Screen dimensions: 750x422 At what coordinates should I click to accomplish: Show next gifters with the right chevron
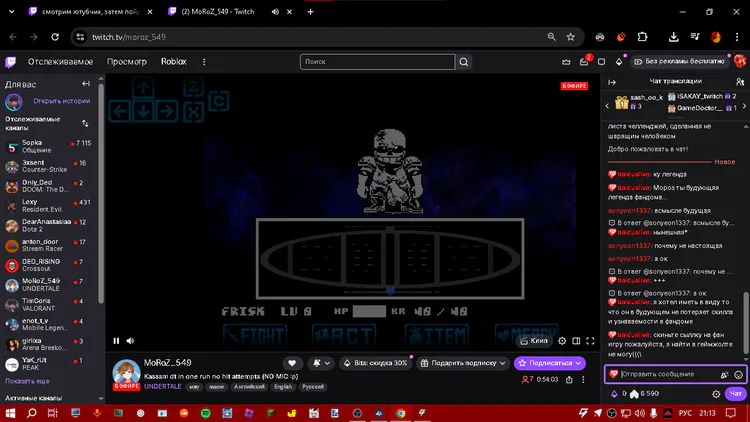[744, 106]
